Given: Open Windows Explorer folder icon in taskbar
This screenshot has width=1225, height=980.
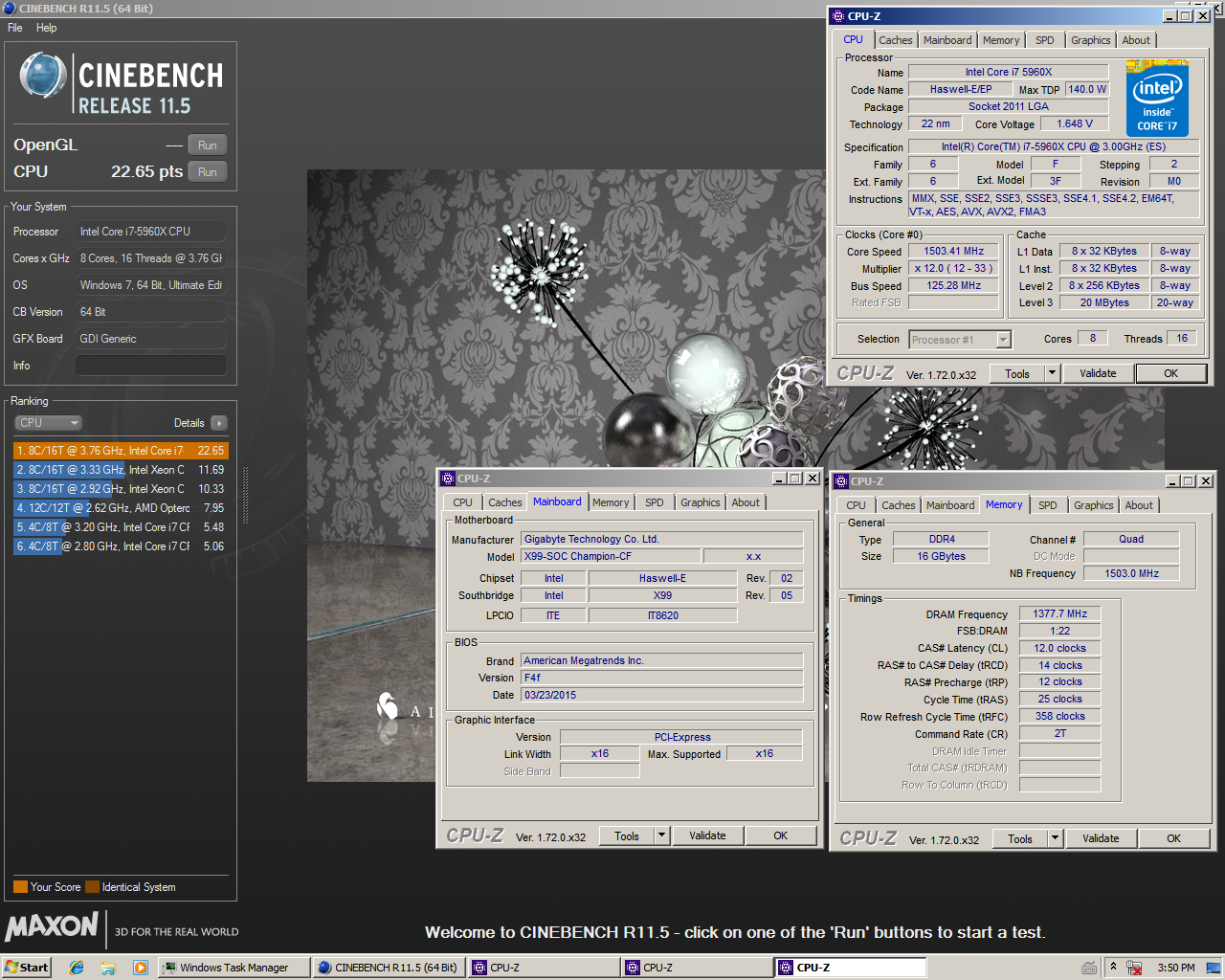Looking at the screenshot, I should 108,968.
